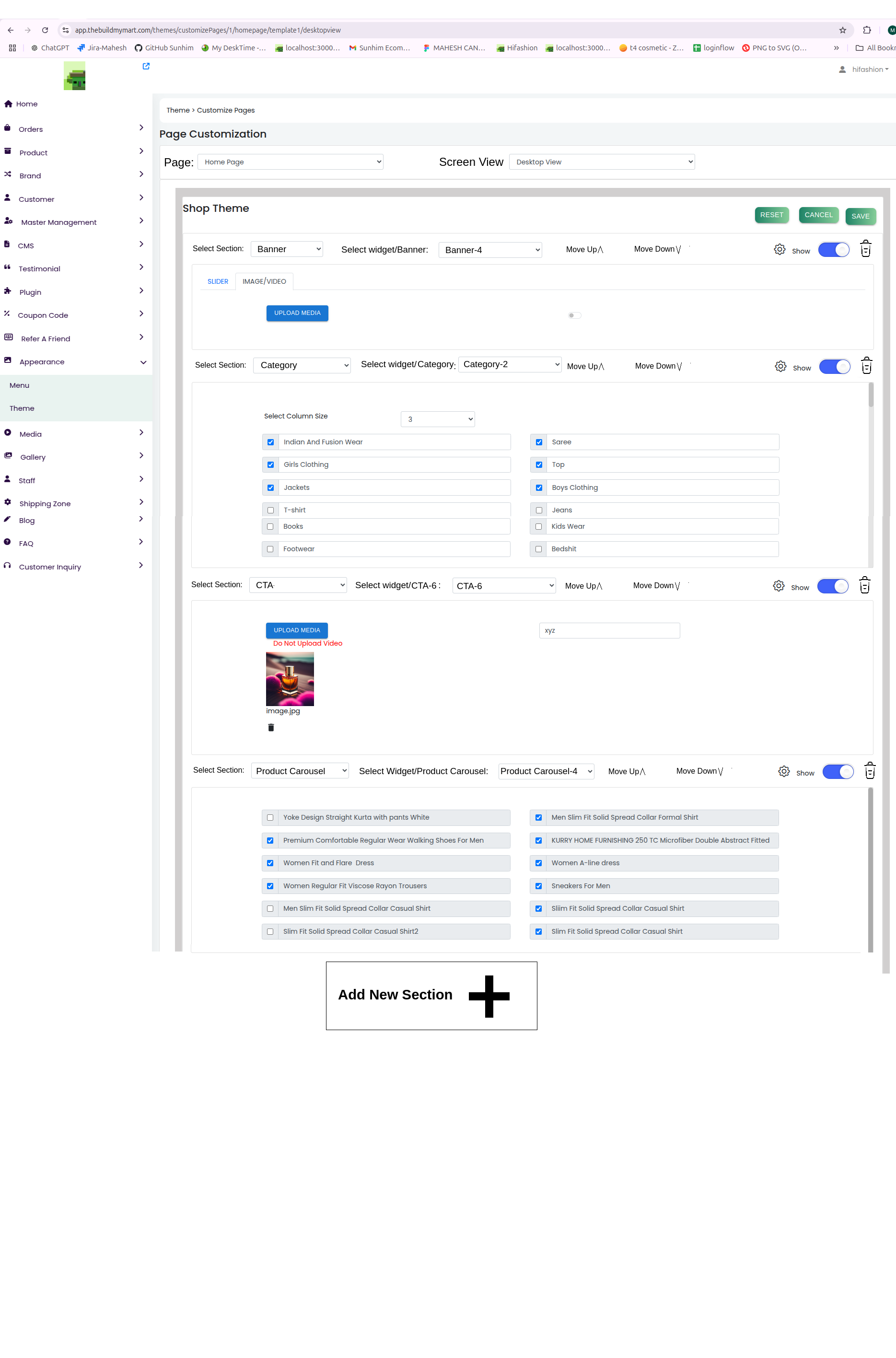Delete the Banner section with trash icon
This screenshot has width=896, height=1358.
865,249
